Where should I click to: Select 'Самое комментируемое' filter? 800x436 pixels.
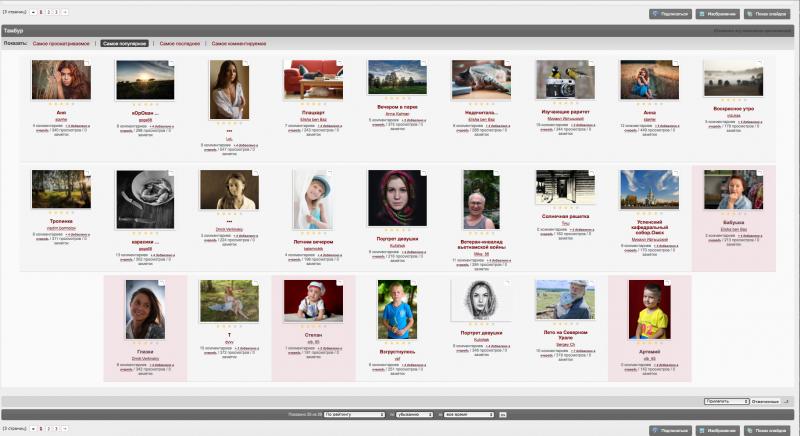click(239, 43)
